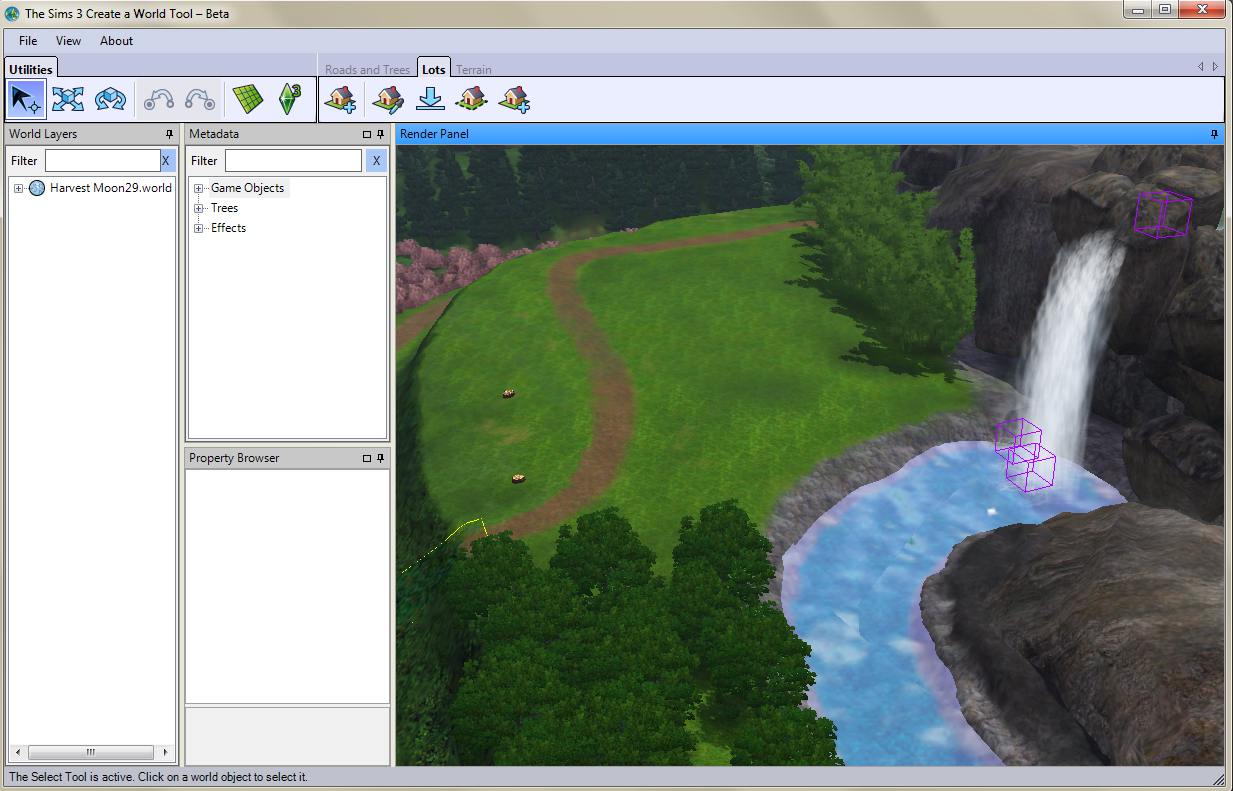Select the upper tree stump on the grass
1233x791 pixels.
pos(509,393)
